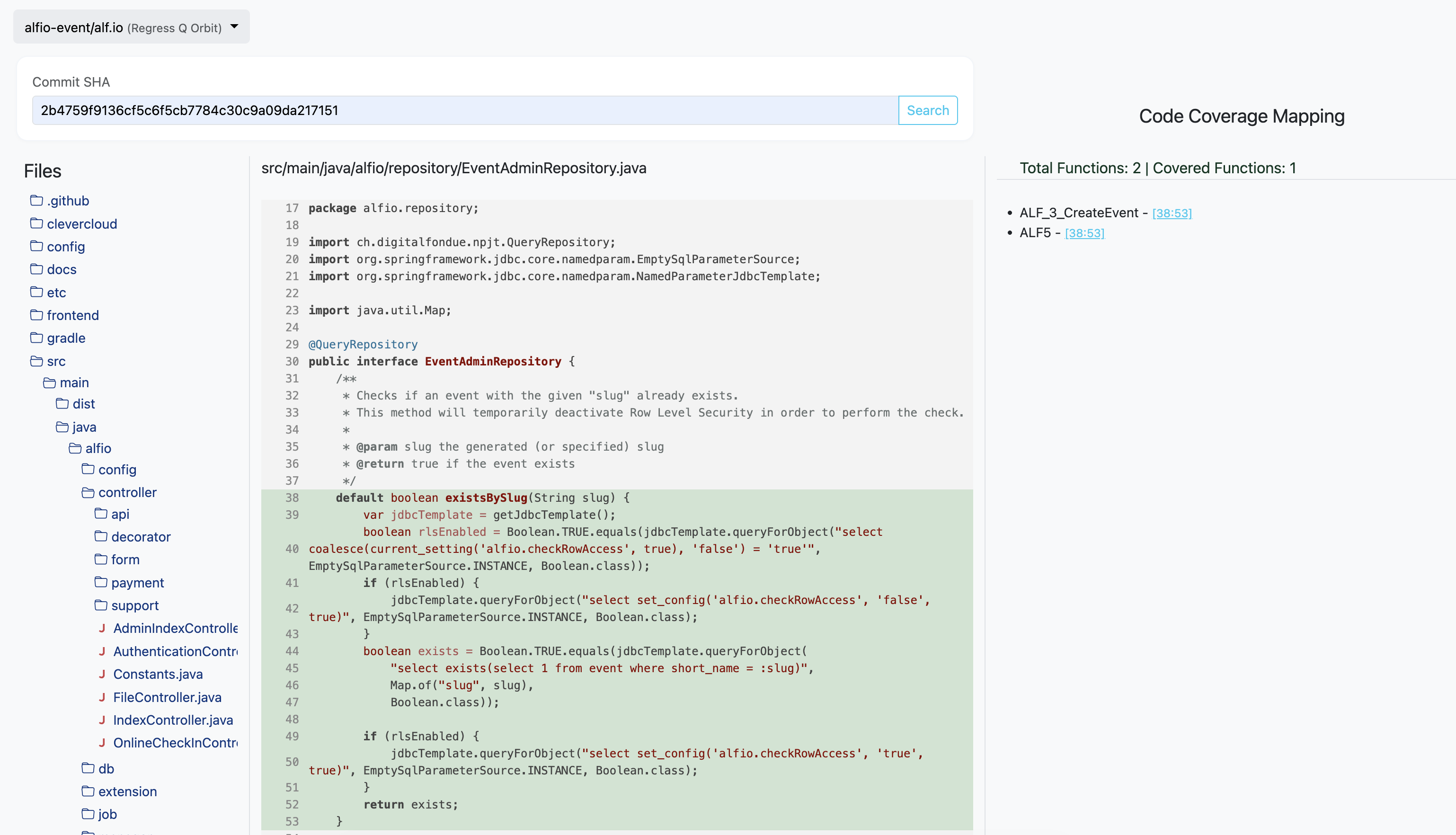Click the frontend folder icon

click(37, 315)
